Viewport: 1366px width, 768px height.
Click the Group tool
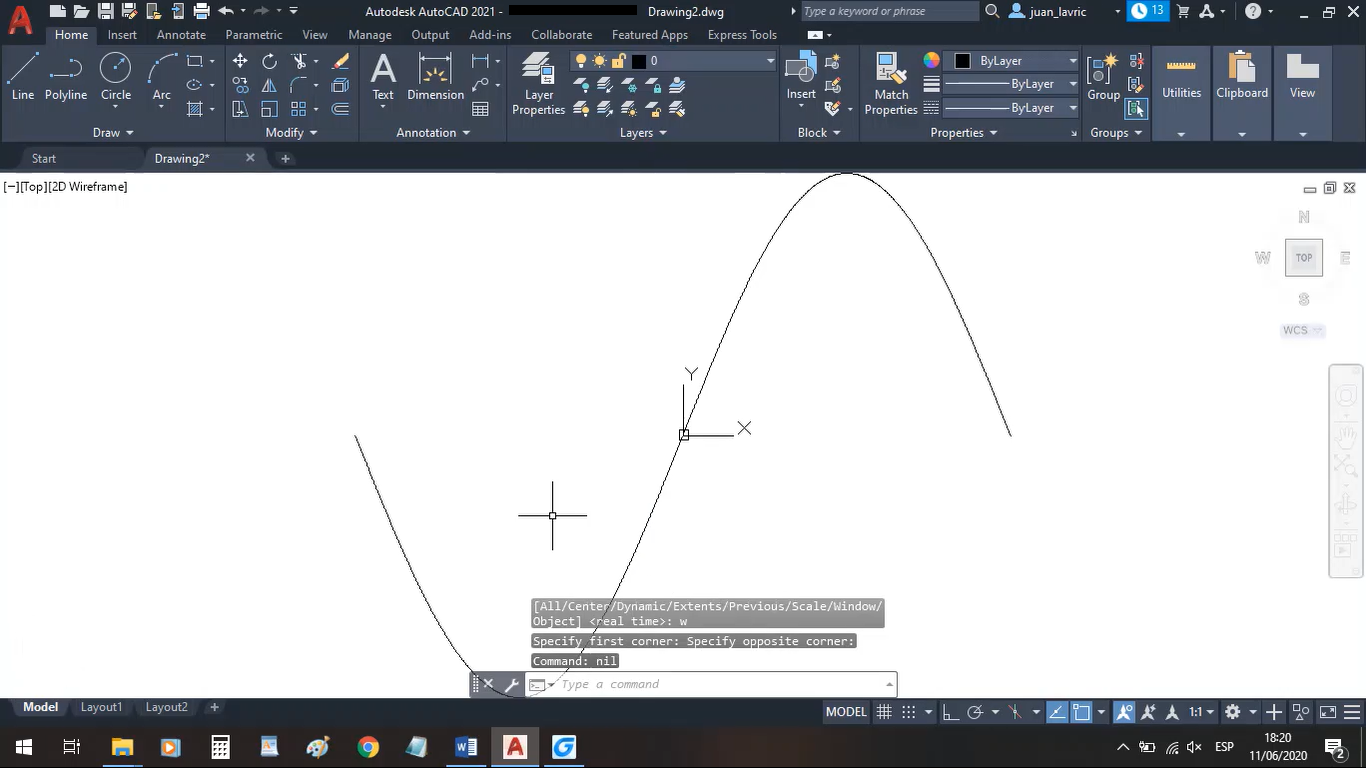pos(1103,77)
